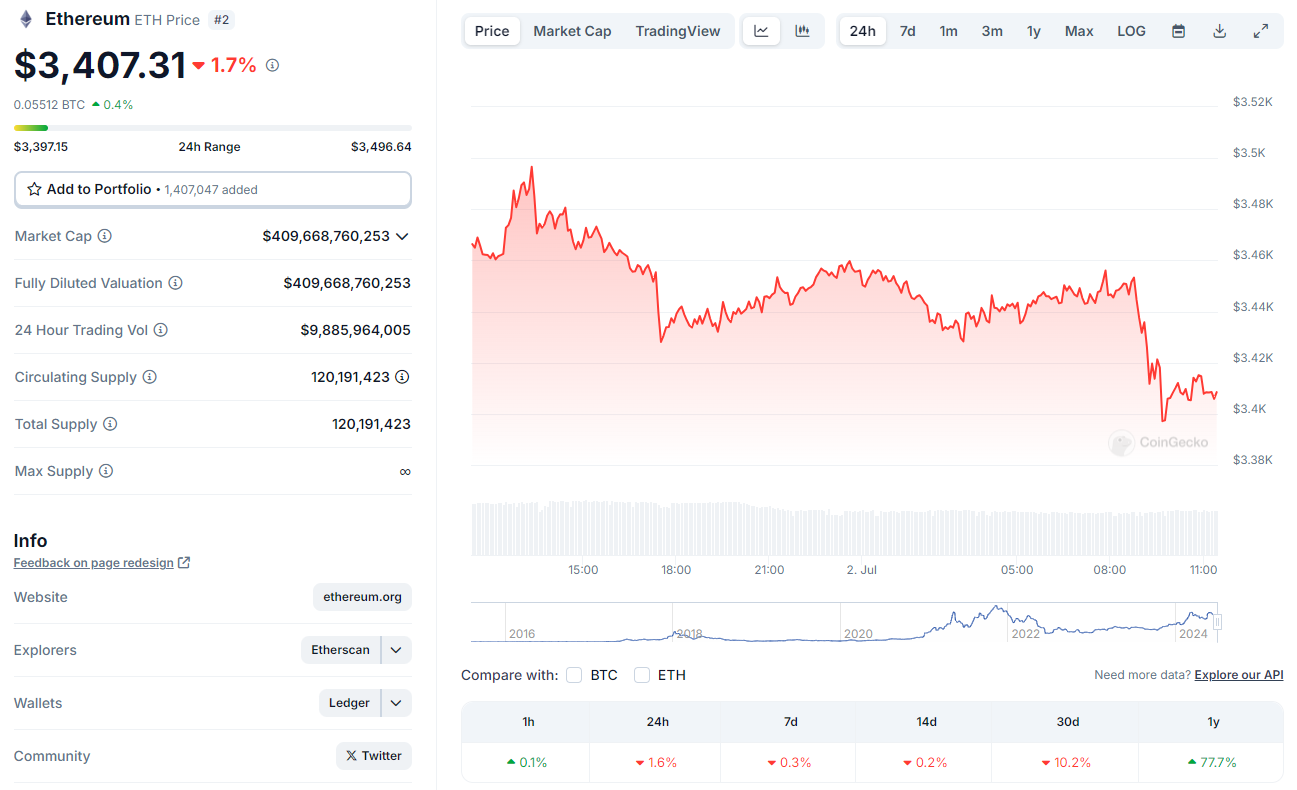The height and width of the screenshot is (790, 1297).
Task: Click the X logo in the Twitter button
Action: pyautogui.click(x=351, y=756)
